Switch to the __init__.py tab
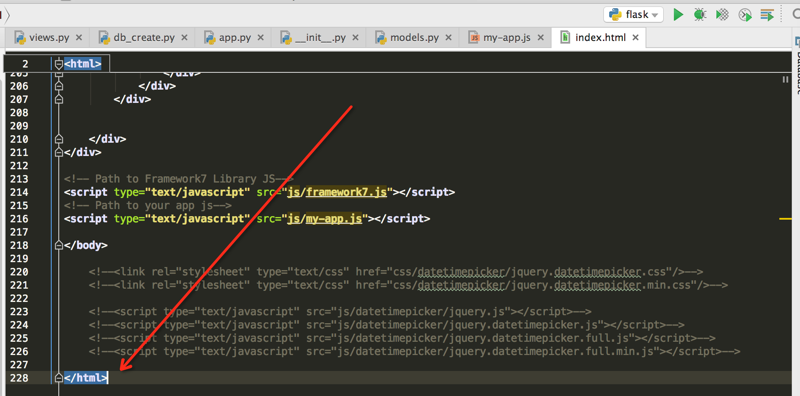 (320, 38)
